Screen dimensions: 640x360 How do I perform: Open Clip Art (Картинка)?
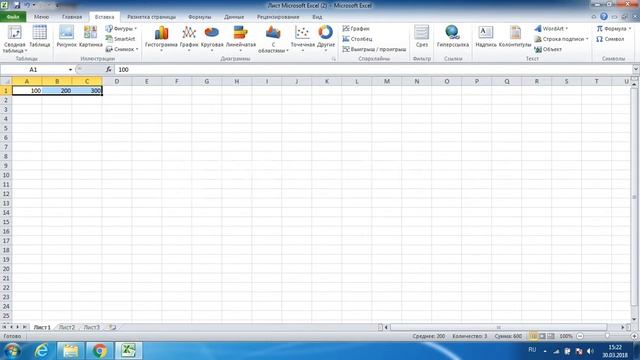tap(91, 37)
